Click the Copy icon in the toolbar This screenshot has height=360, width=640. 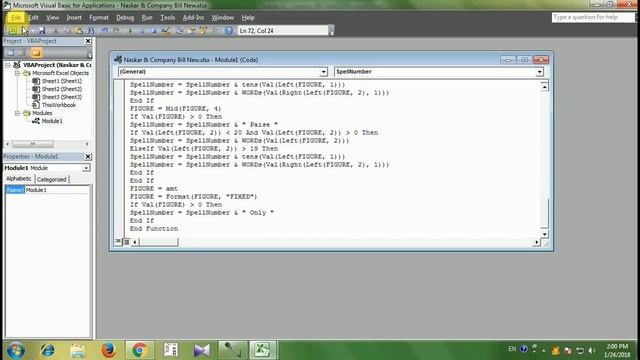click(x=67, y=31)
